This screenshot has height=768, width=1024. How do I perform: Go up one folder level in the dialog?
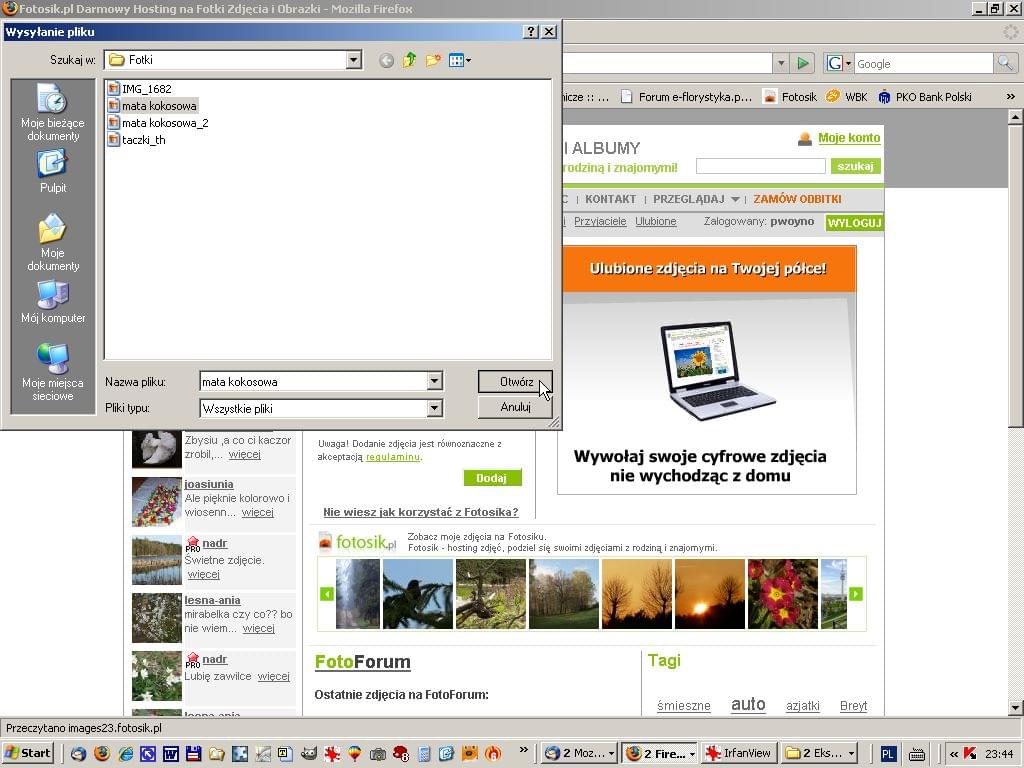click(x=409, y=61)
